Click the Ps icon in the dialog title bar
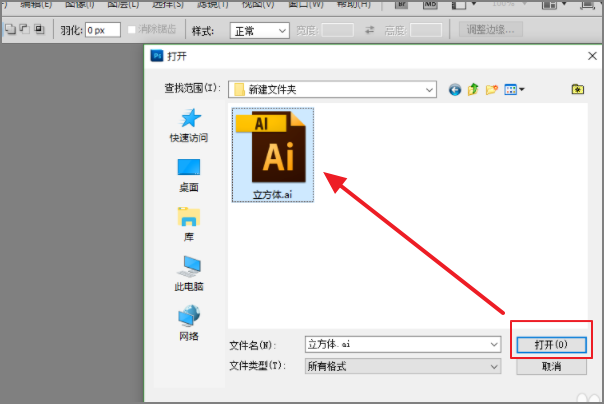The height and width of the screenshot is (404, 604). (x=157, y=56)
